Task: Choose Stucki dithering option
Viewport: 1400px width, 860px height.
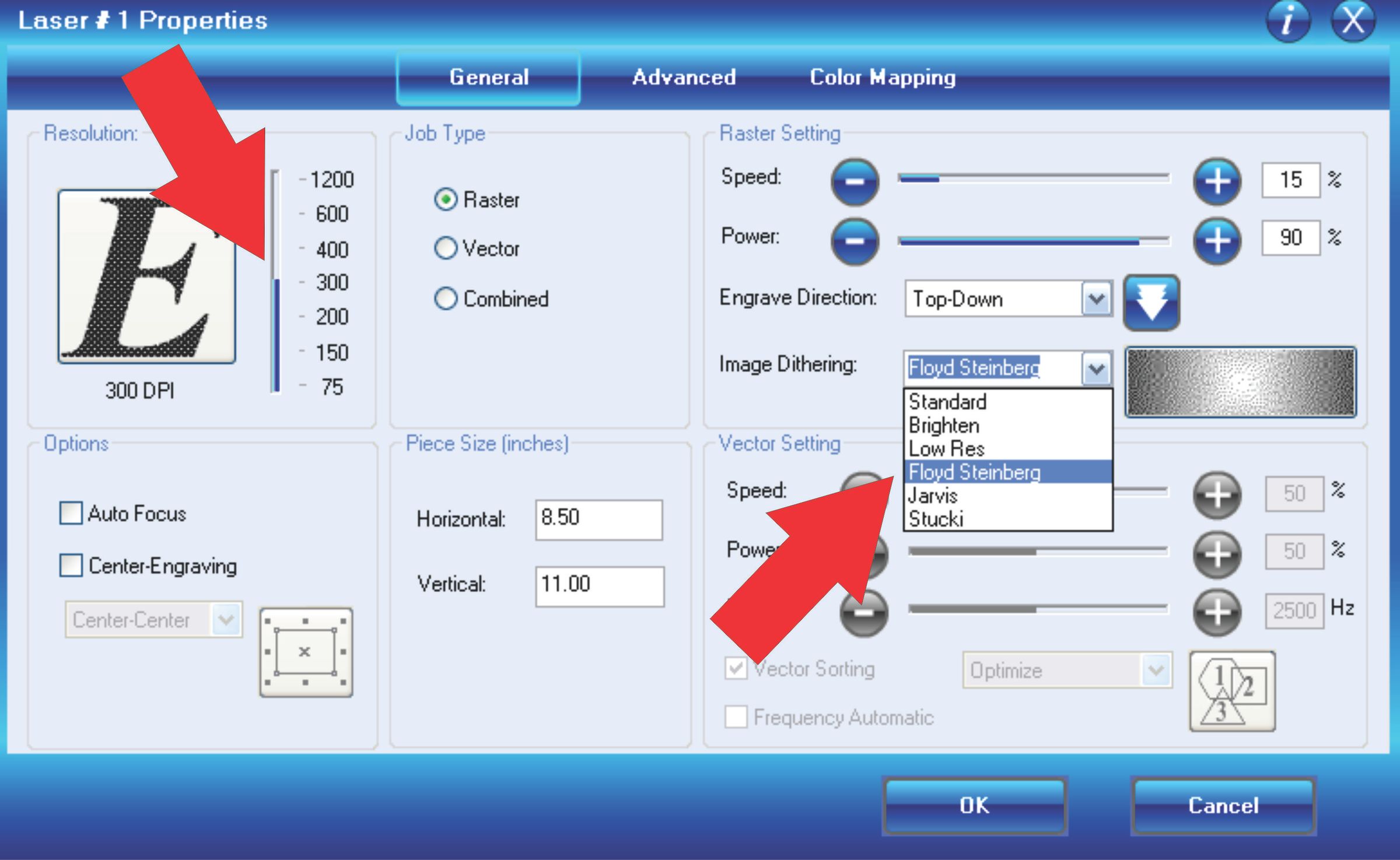Action: coord(936,519)
